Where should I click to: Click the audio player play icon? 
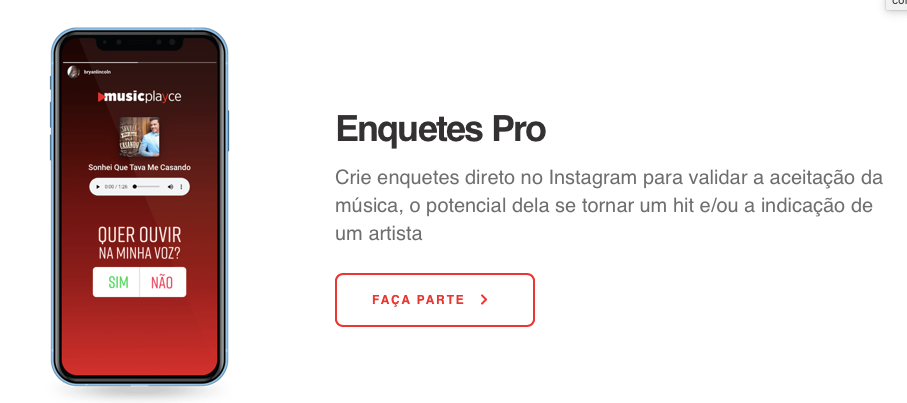98,187
